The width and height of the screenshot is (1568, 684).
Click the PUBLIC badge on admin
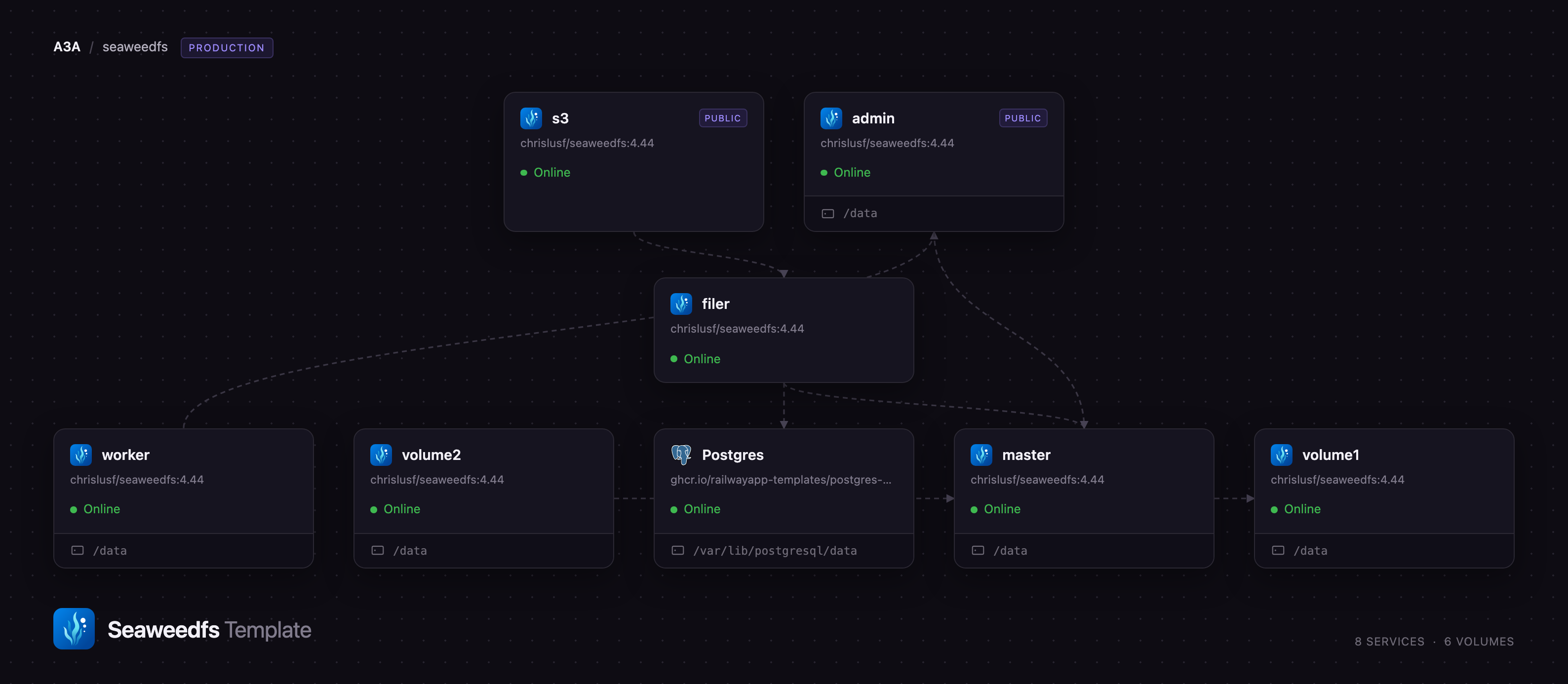(1022, 118)
